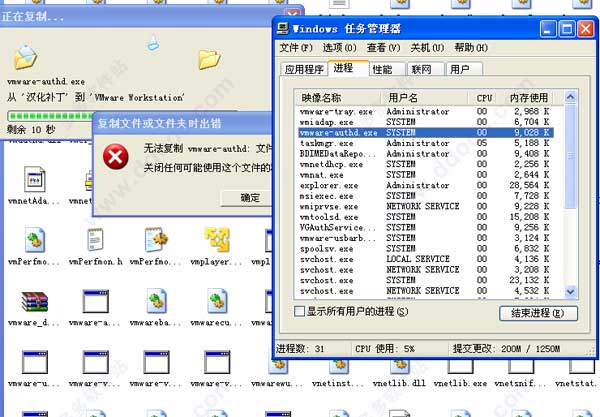
Task: Select the vmwarewu... file icon
Action: coord(278,366)
